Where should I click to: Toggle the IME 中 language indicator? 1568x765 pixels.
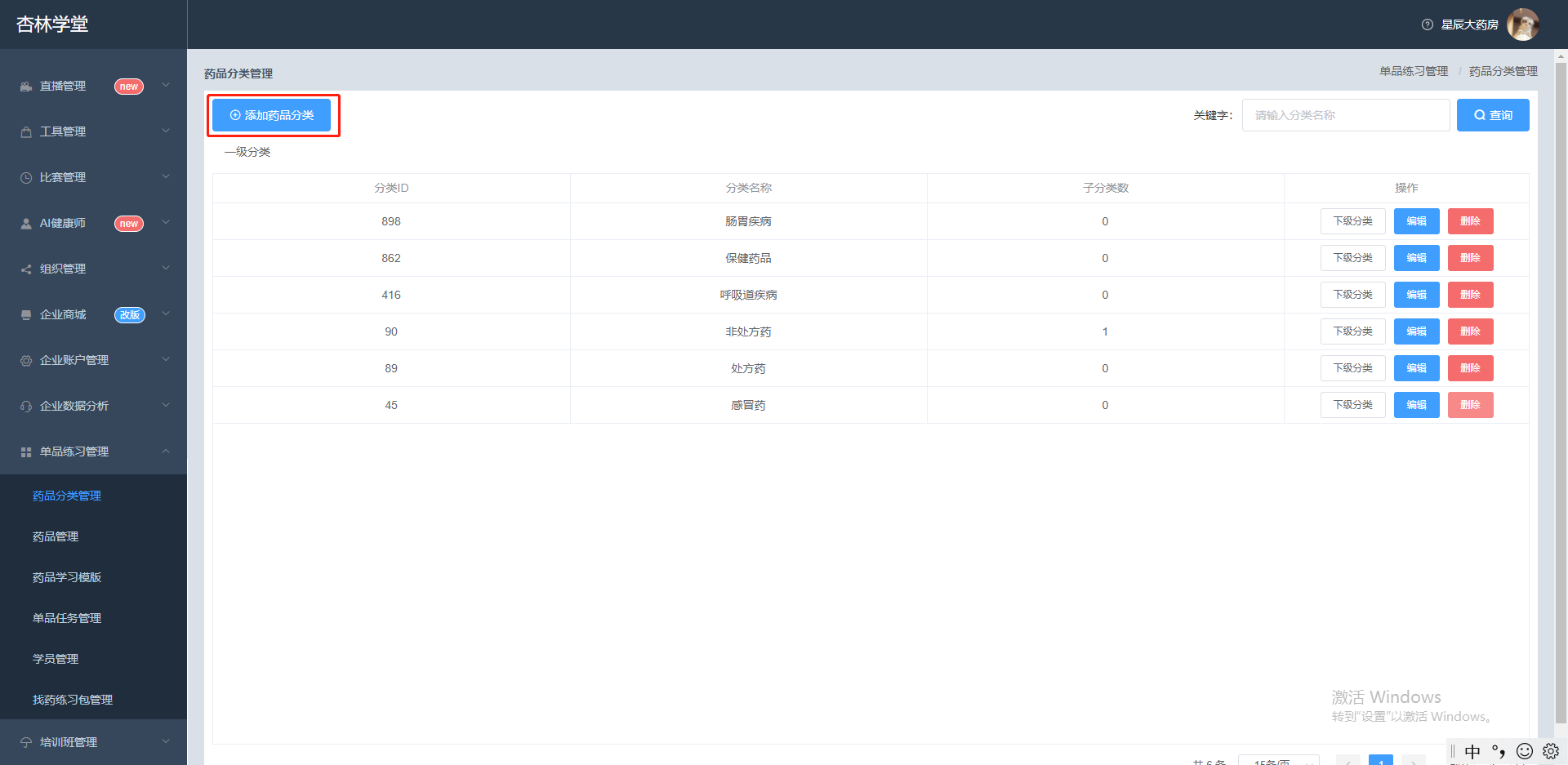(x=1472, y=752)
